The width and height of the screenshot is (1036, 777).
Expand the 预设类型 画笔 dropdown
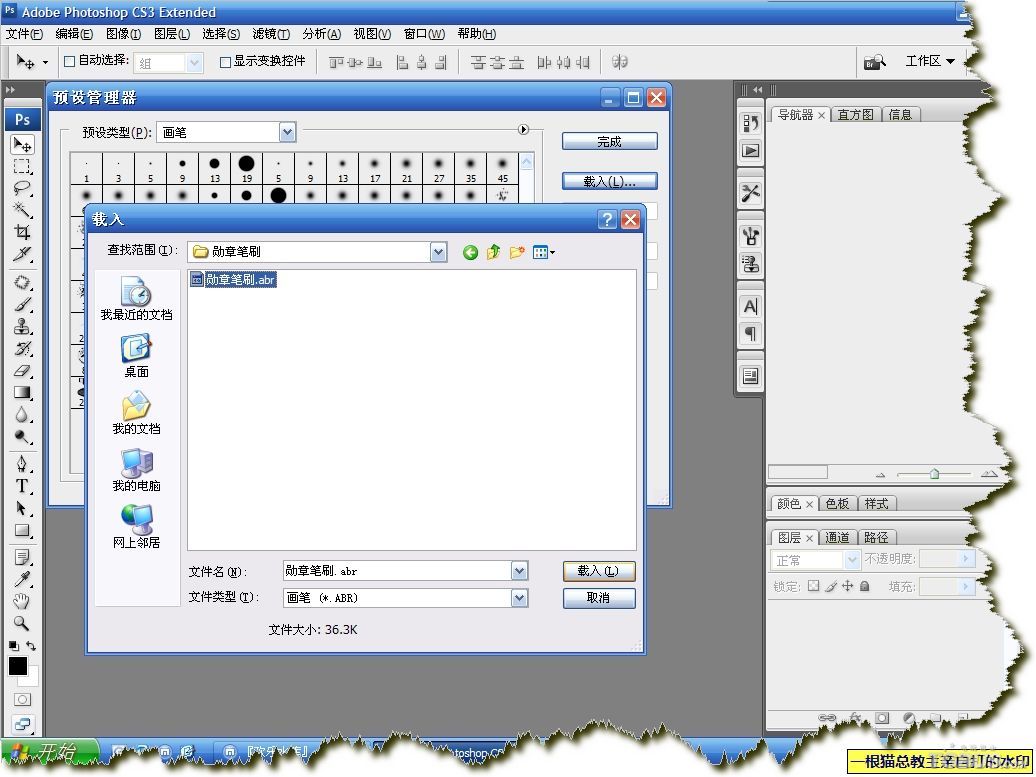[287, 132]
